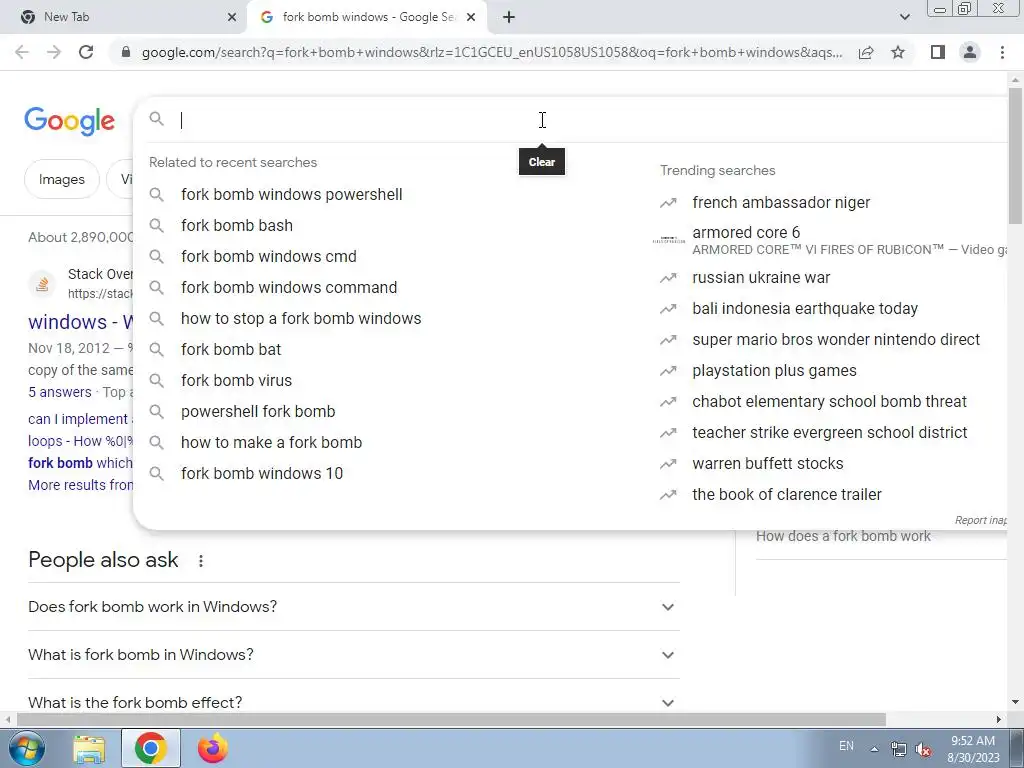Open Windows Explorer from taskbar
Screen dimensions: 1024x768
89,748
